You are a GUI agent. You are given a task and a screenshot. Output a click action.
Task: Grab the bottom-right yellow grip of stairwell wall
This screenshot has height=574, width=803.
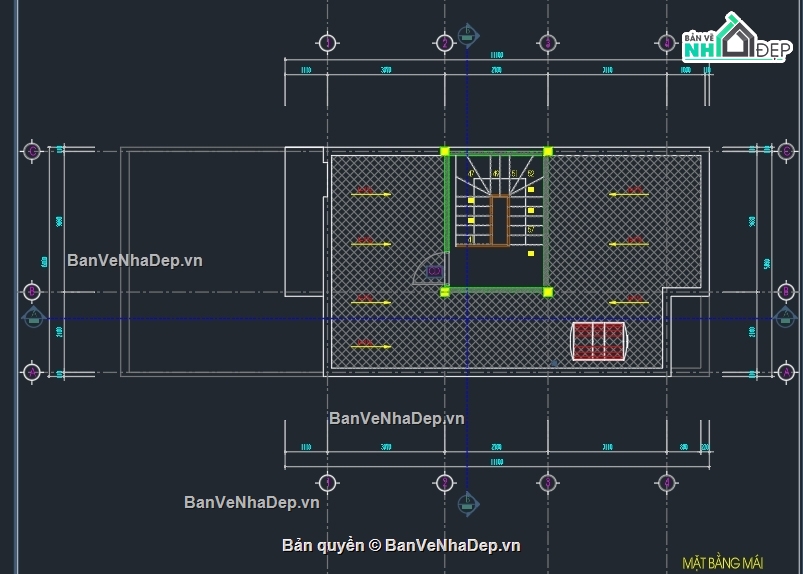(x=548, y=291)
